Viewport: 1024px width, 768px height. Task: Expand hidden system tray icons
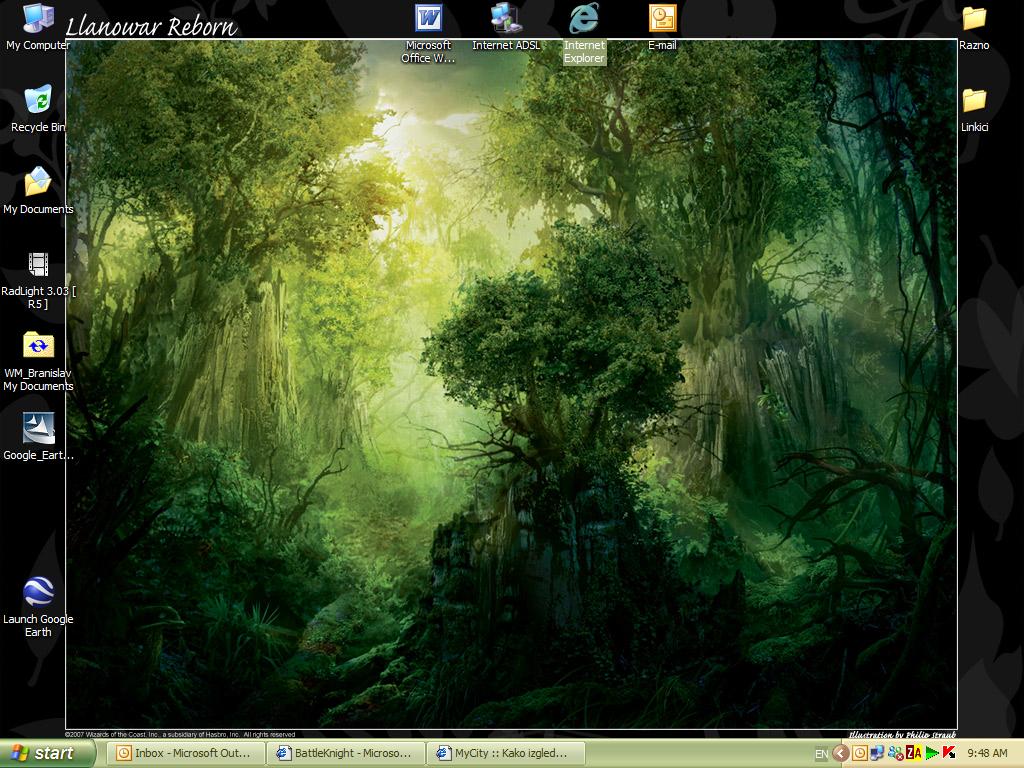pyautogui.click(x=841, y=754)
